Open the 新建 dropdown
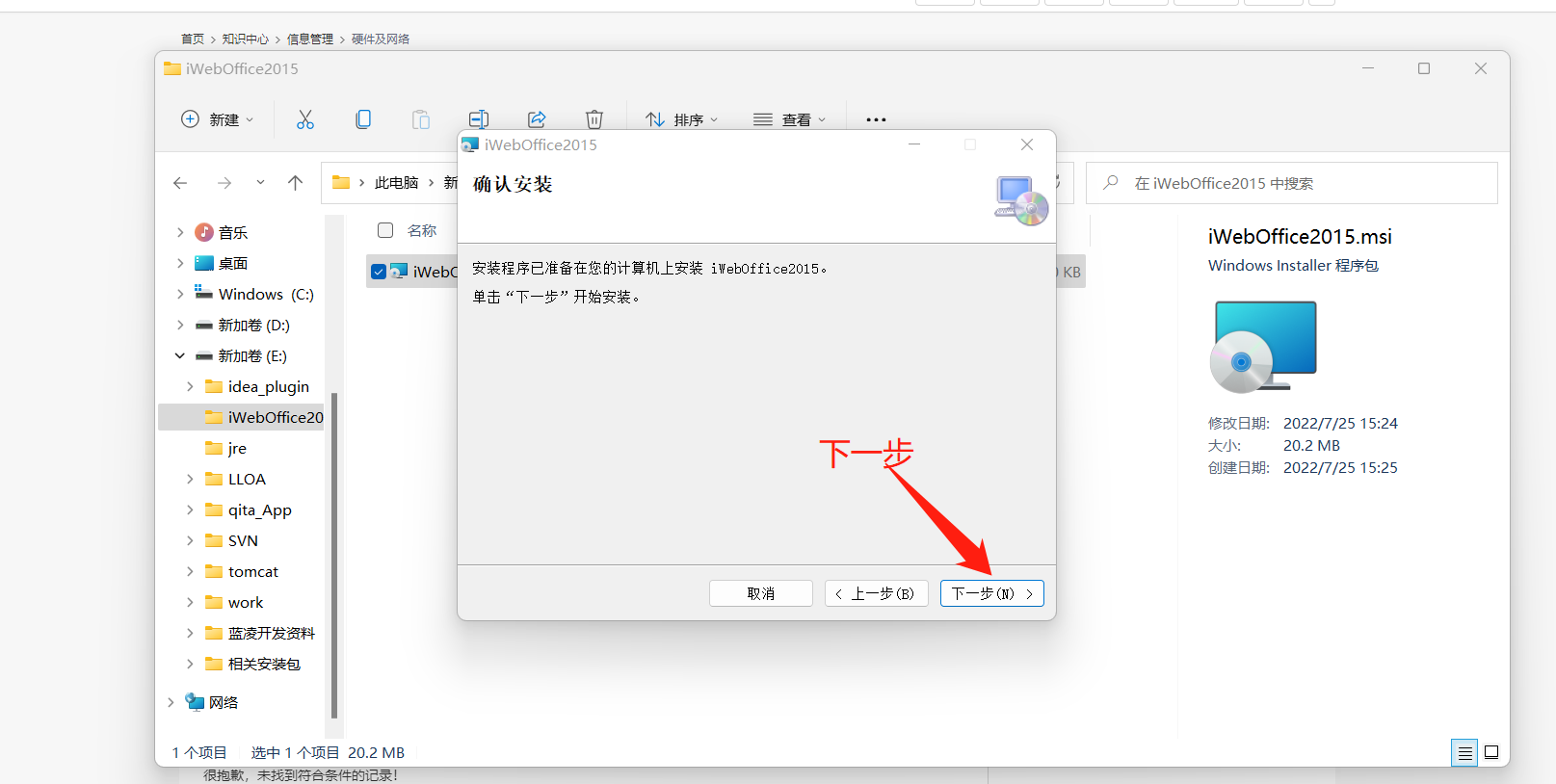 pos(218,119)
